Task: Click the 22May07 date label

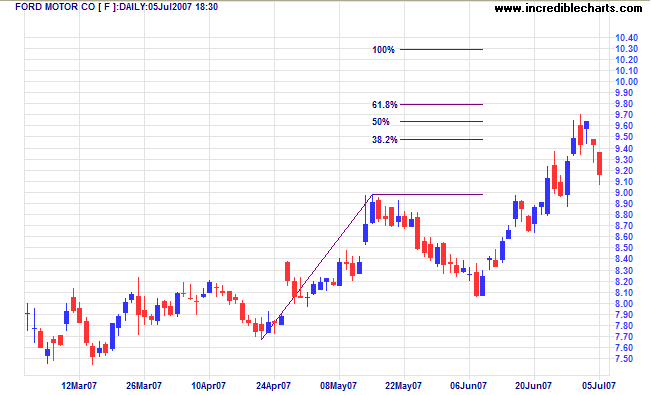Action: coord(403,386)
